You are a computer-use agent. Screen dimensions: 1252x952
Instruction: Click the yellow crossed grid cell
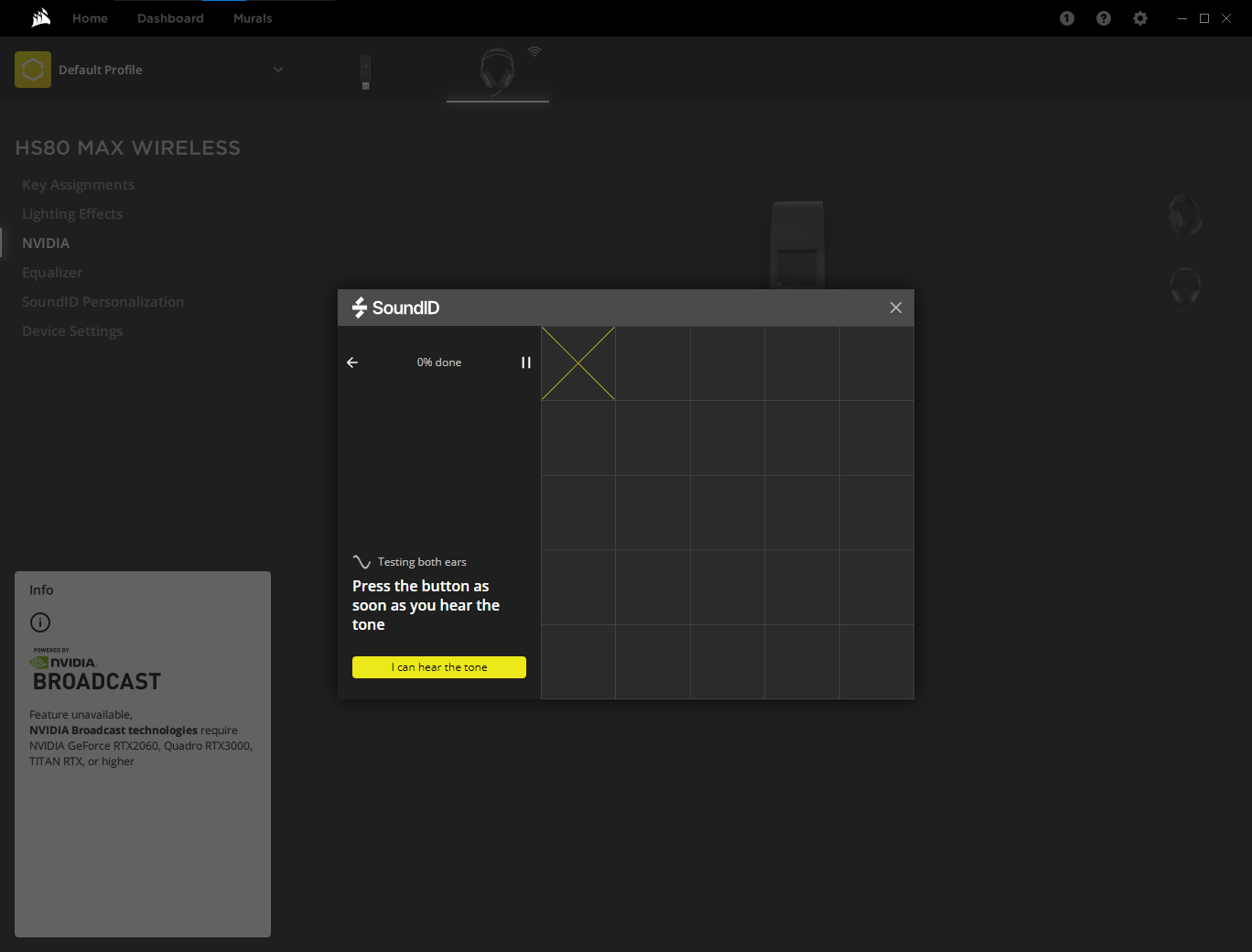(x=578, y=363)
